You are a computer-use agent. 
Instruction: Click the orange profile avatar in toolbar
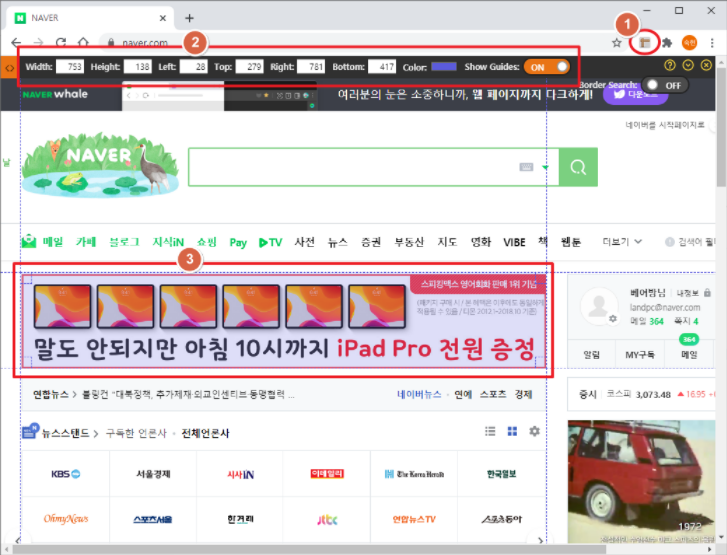pyautogui.click(x=689, y=43)
